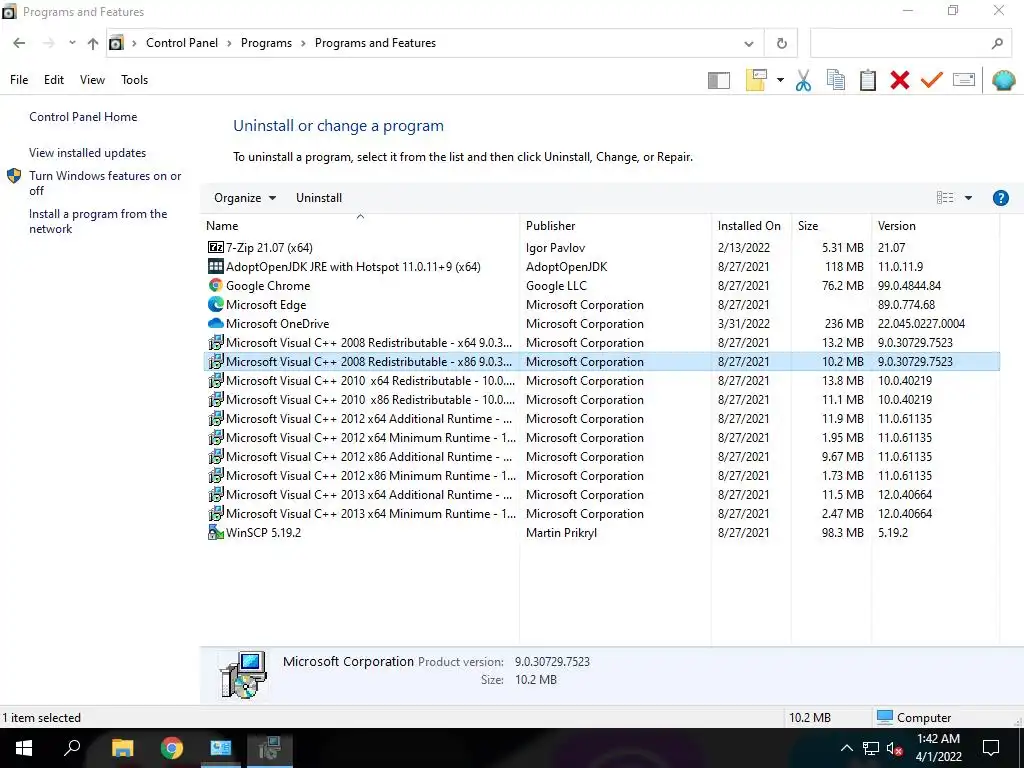Open the view options dropdown arrow
Image resolution: width=1024 pixels, height=768 pixels.
coord(968,198)
